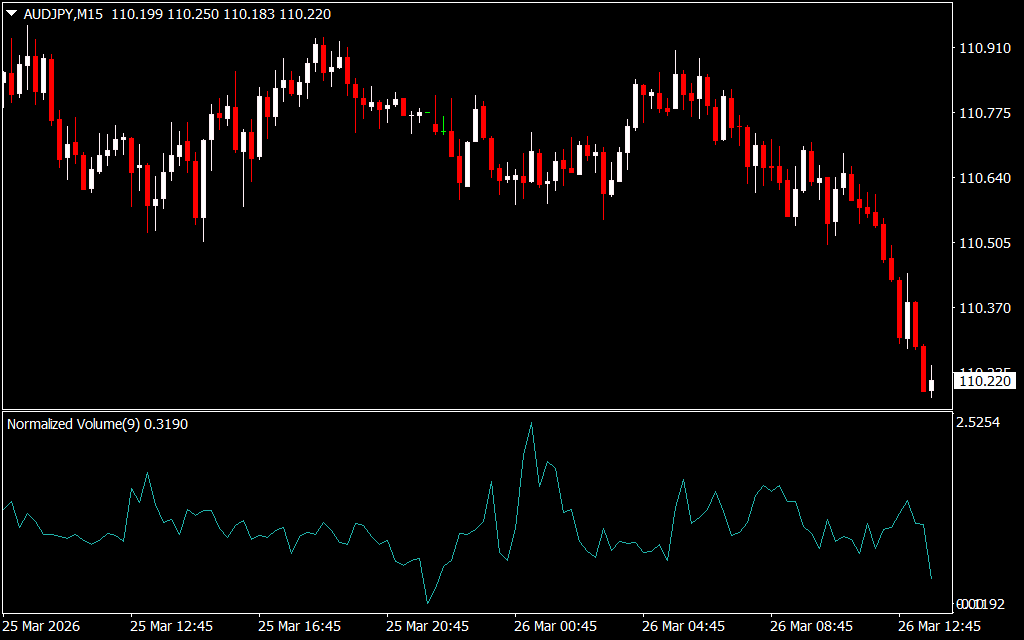This screenshot has width=1024, height=640.
Task: Click the AUDJPY,M15 chart title text
Action: (63, 14)
